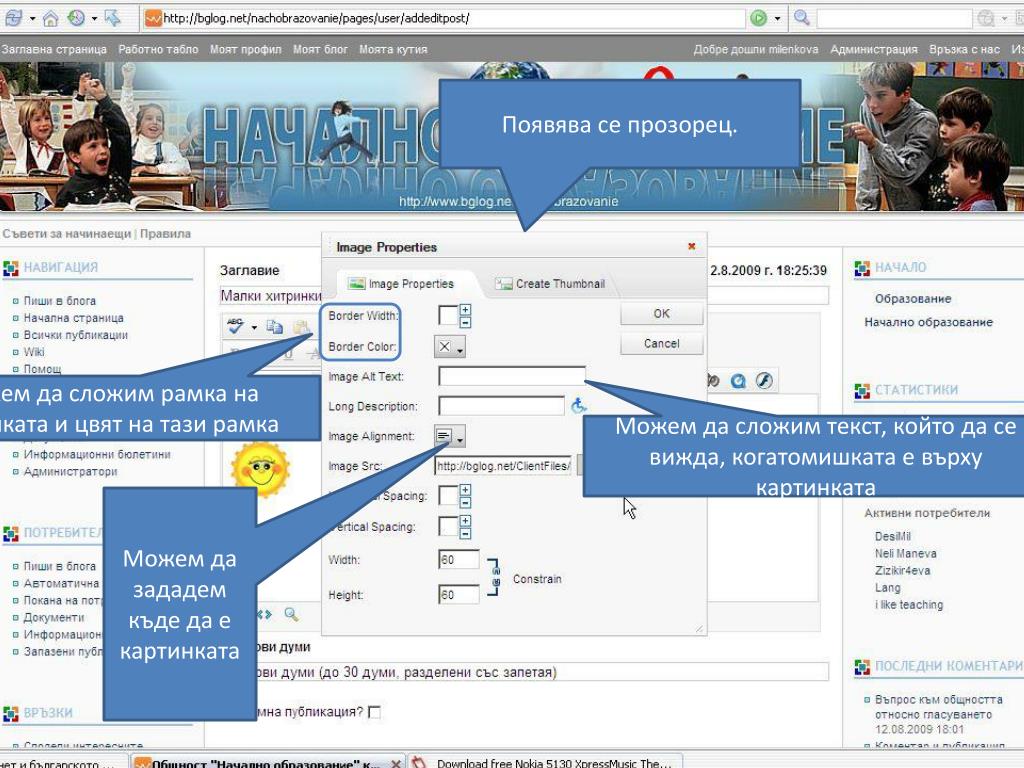This screenshot has width=1024, height=768.
Task: Open the browser home page icon
Action: (x=50, y=18)
